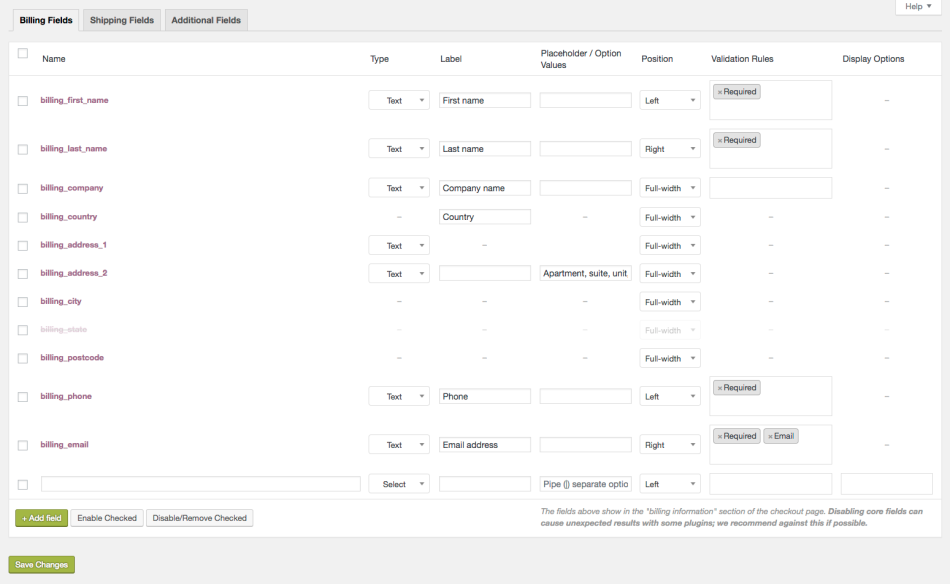
Task: Remove the Required rule from billing_phone
Action: click(720, 387)
